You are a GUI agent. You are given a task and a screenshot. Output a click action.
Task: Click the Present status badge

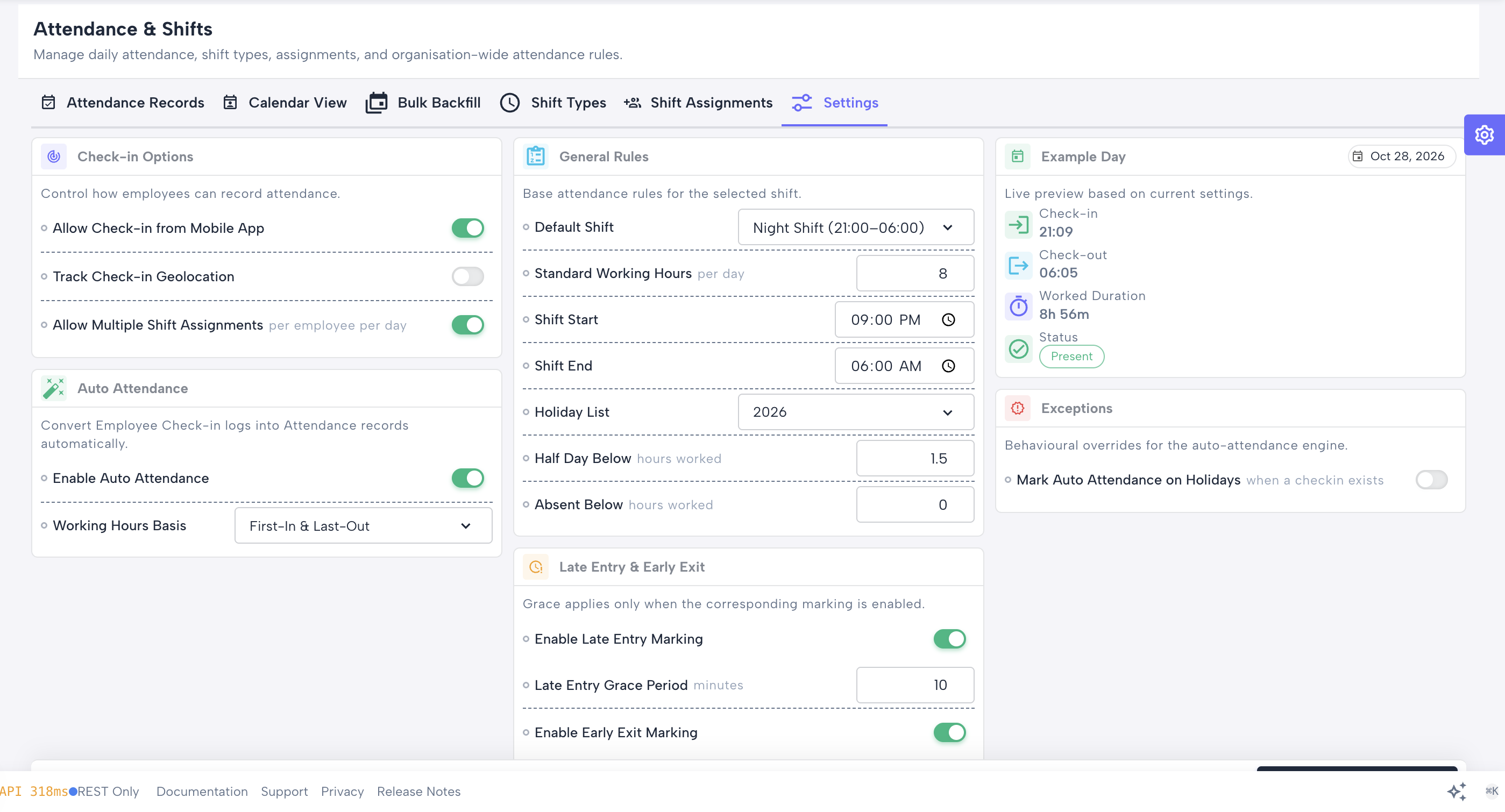pos(1071,357)
